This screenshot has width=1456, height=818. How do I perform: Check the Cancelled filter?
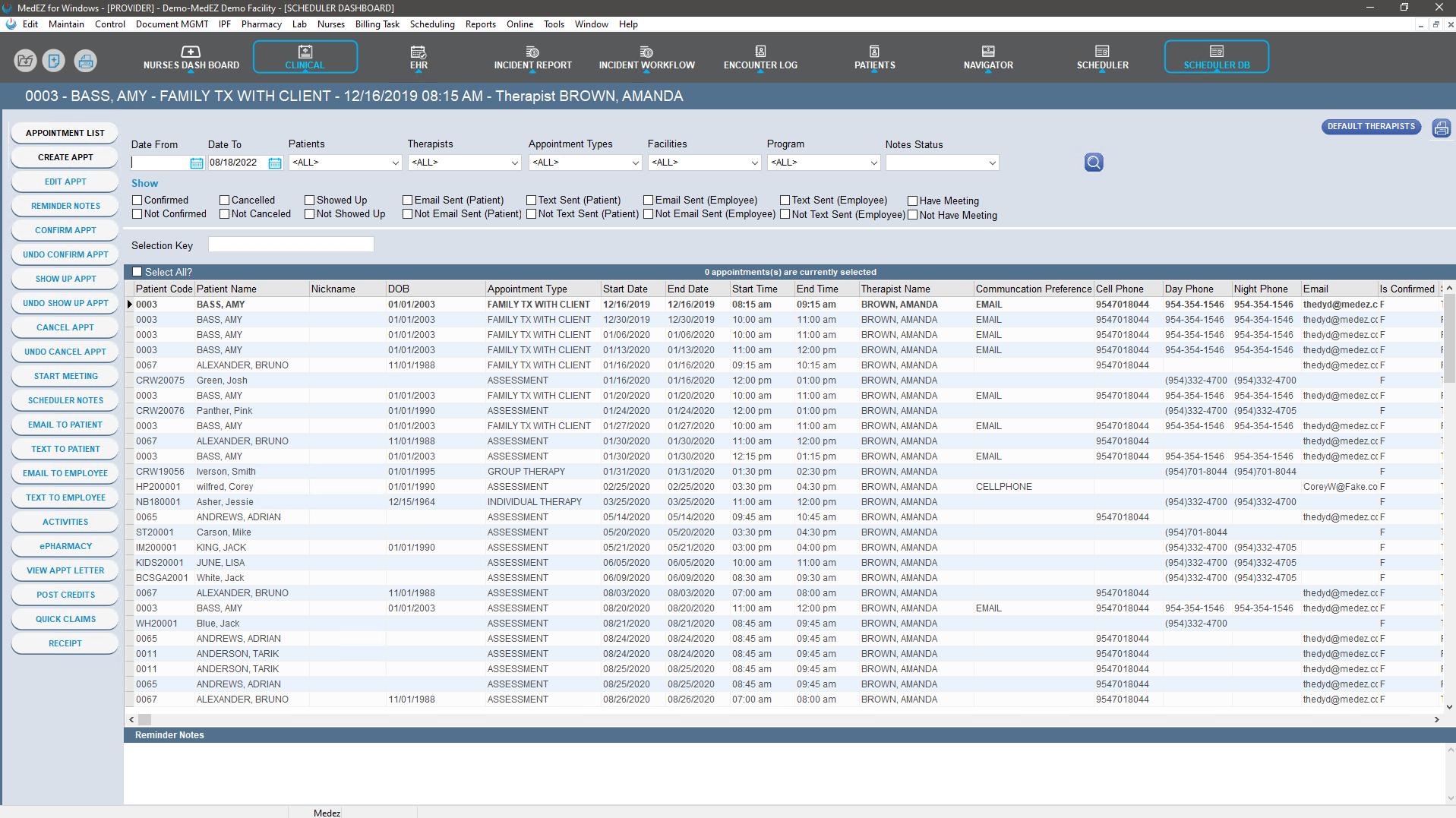(224, 201)
